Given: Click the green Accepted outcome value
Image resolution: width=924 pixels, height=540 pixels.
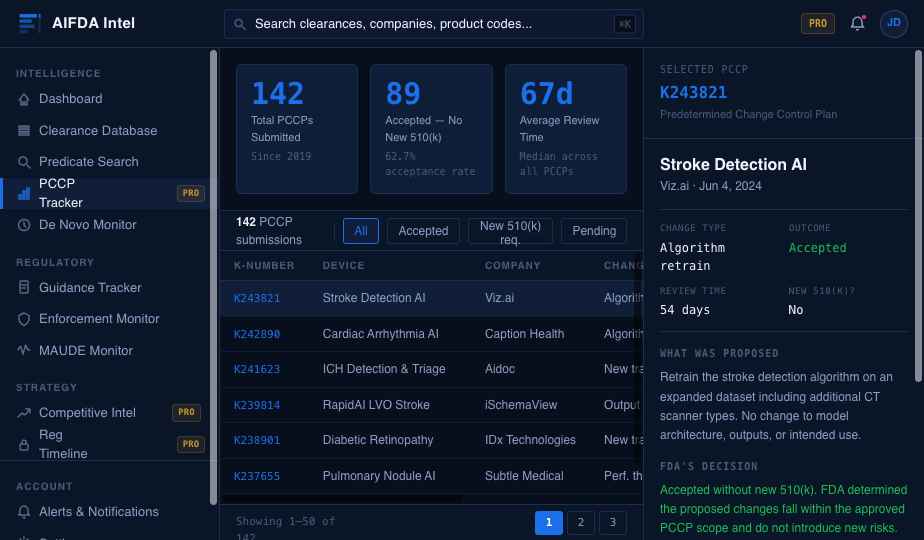Looking at the screenshot, I should 817,248.
